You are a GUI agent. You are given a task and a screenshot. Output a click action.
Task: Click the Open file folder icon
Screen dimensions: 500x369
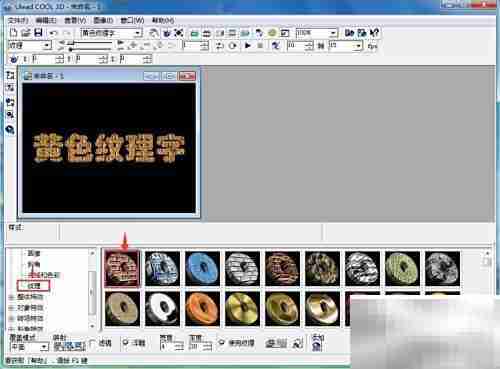click(26, 33)
